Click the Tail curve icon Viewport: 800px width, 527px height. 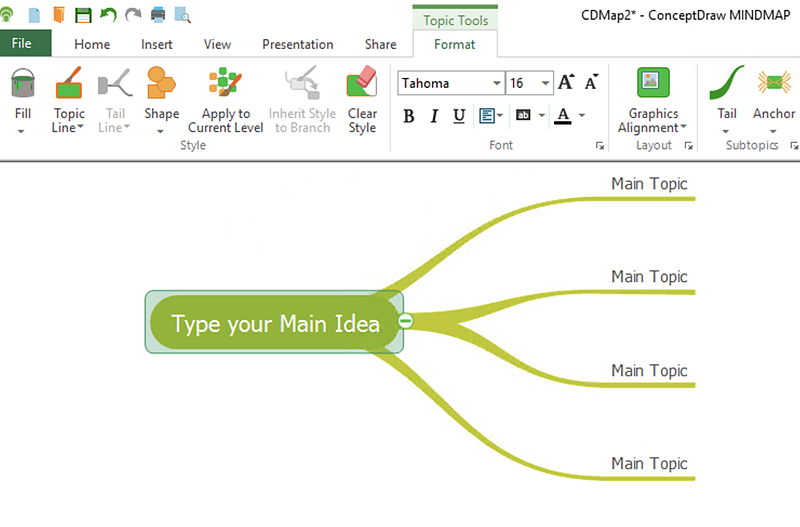[727, 83]
